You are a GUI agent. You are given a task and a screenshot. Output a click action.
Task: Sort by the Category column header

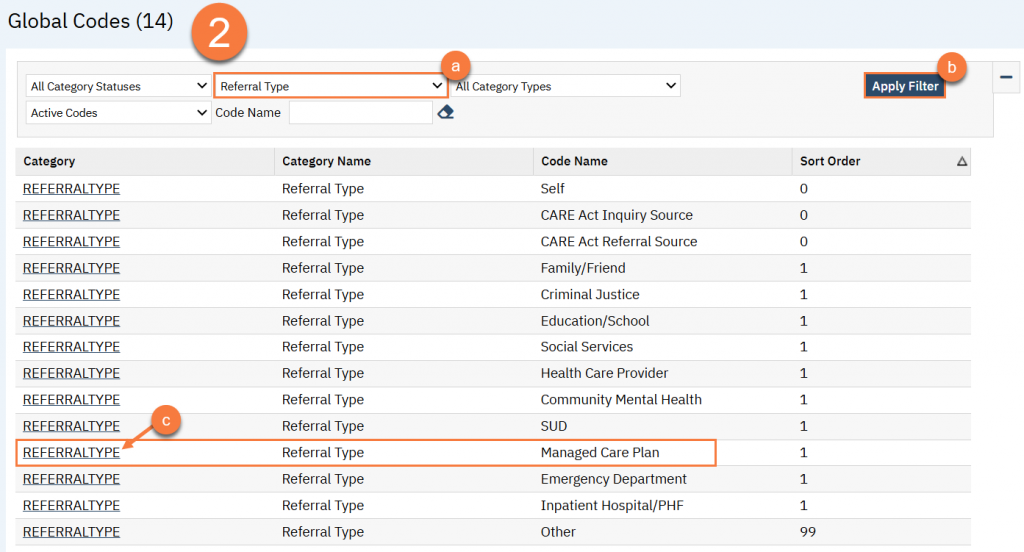click(49, 161)
